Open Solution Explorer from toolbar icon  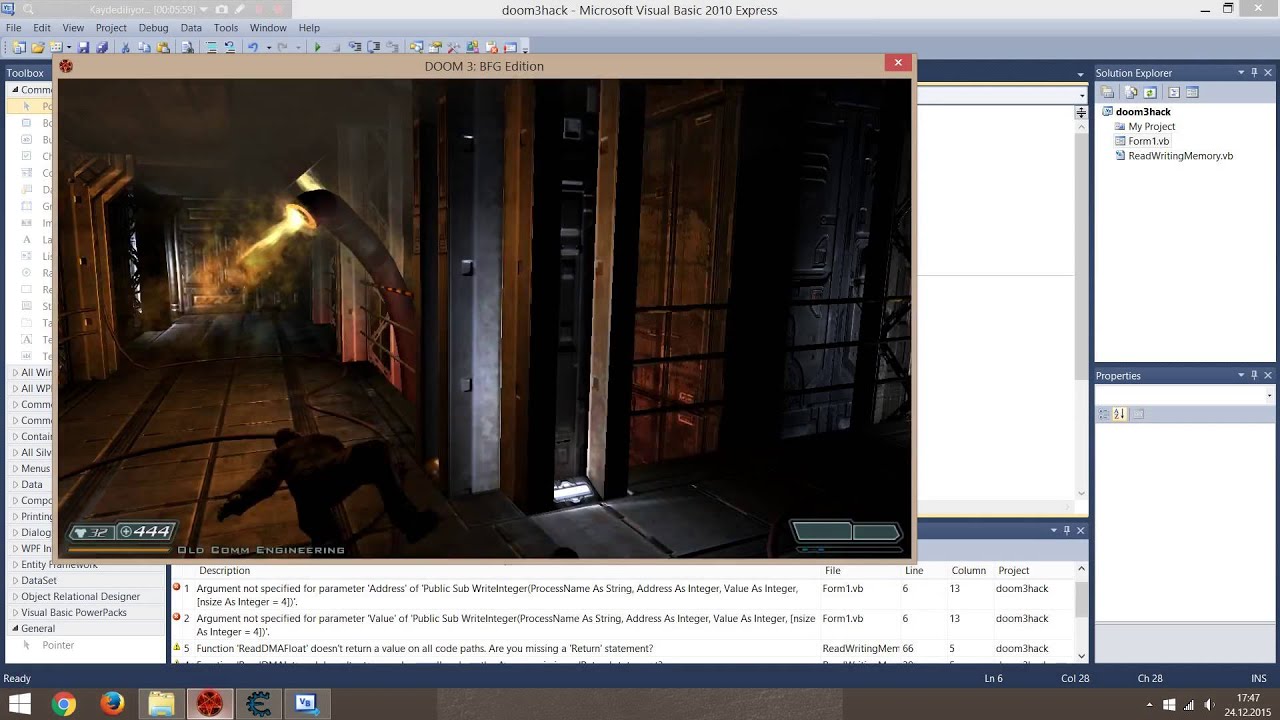(x=416, y=47)
